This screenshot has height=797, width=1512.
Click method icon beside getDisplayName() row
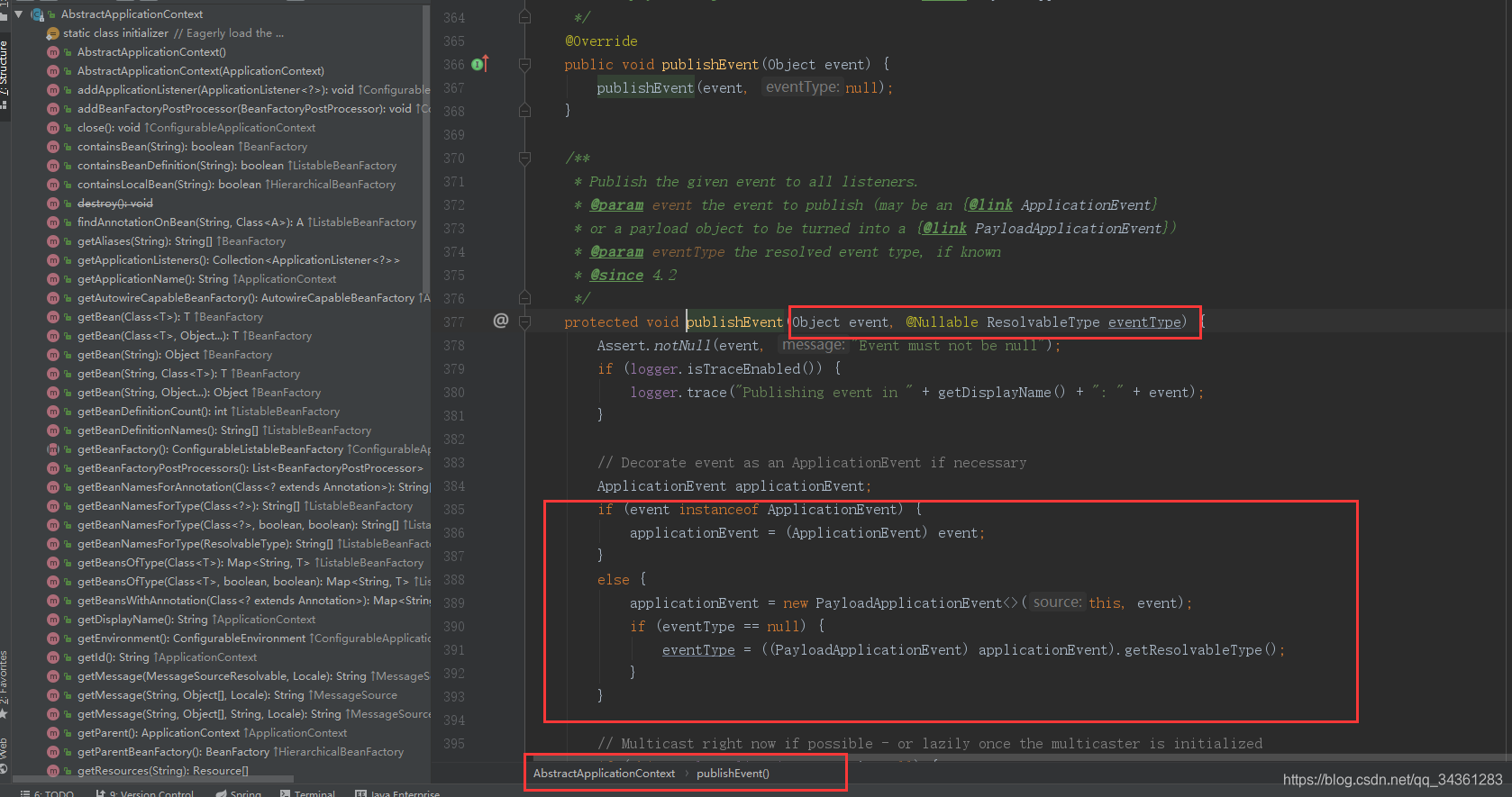[x=52, y=620]
